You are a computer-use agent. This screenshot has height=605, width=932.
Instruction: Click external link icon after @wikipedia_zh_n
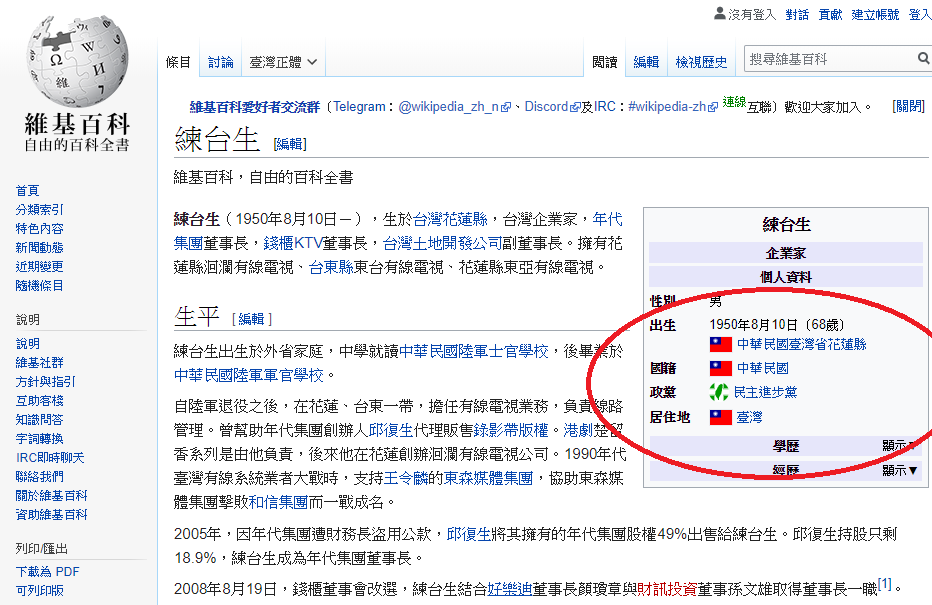(x=506, y=108)
